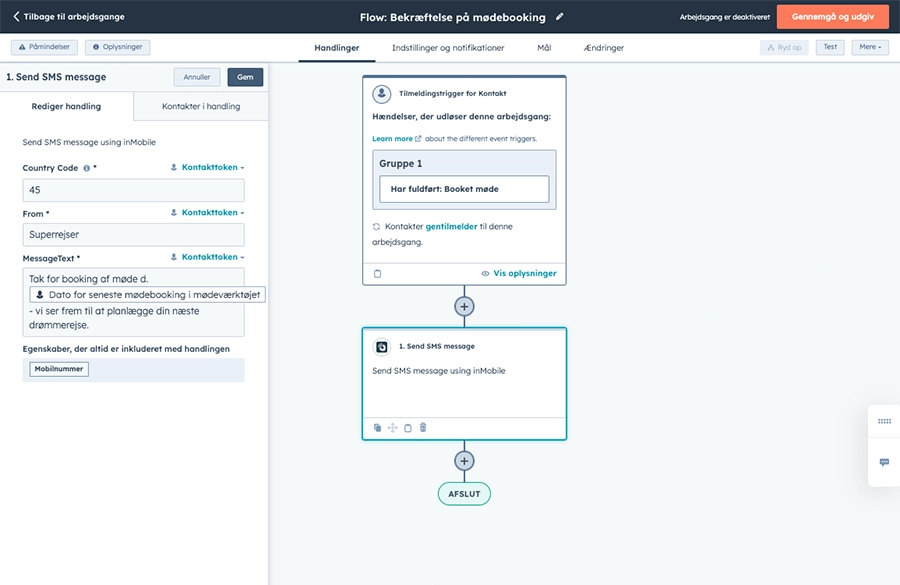Open the minimap grid icon on right edge
The width and height of the screenshot is (900, 585).
pos(884,421)
